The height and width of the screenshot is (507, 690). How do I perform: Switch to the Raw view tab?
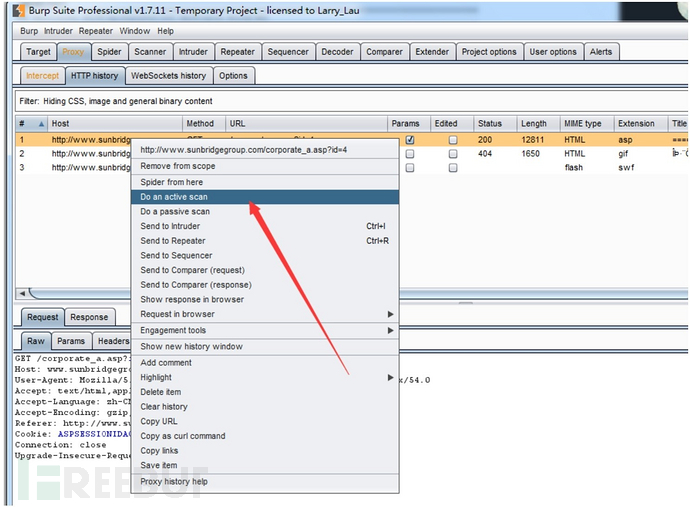(x=36, y=341)
